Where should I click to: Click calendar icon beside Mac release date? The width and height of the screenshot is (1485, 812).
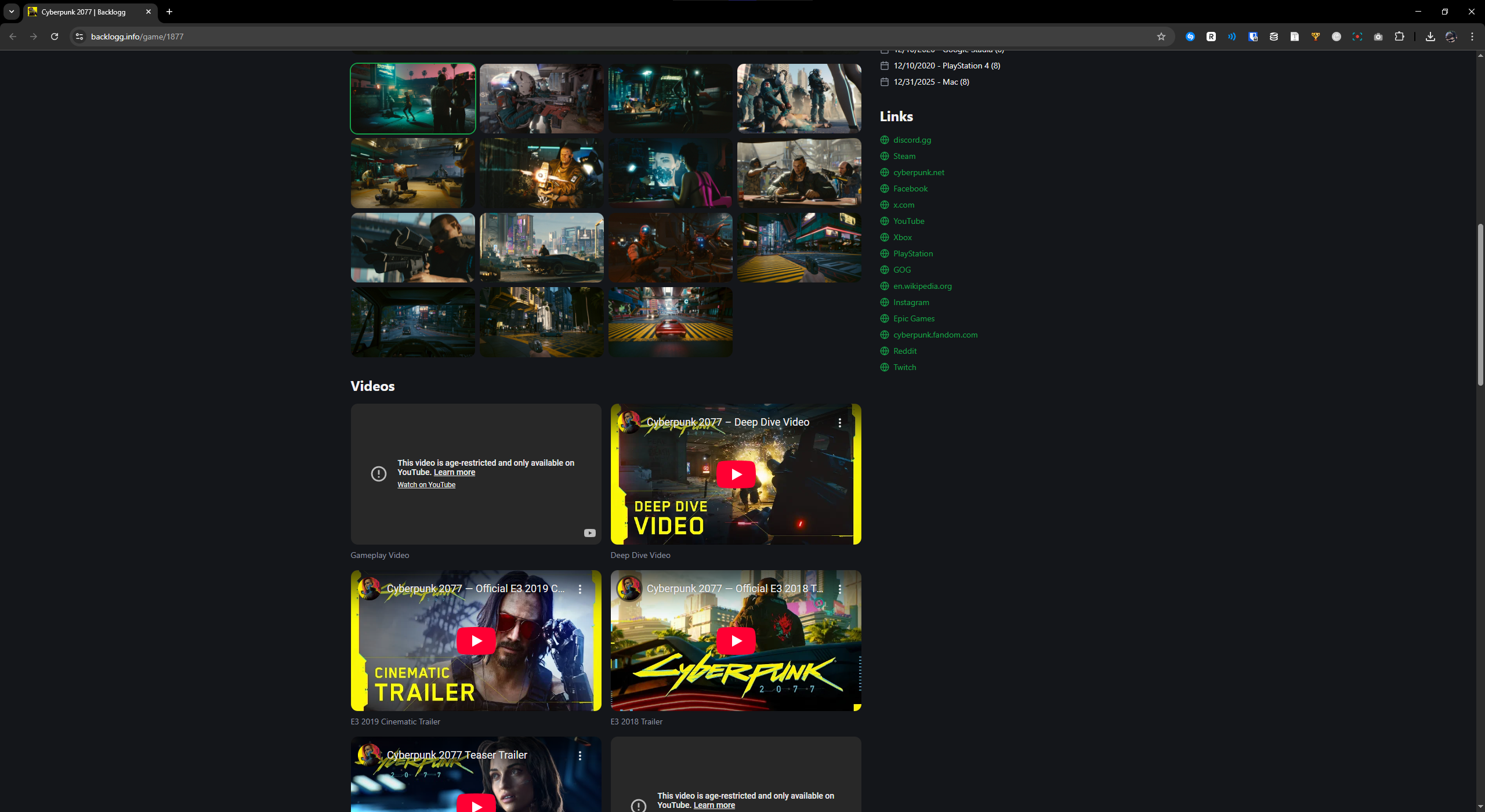pyautogui.click(x=885, y=82)
